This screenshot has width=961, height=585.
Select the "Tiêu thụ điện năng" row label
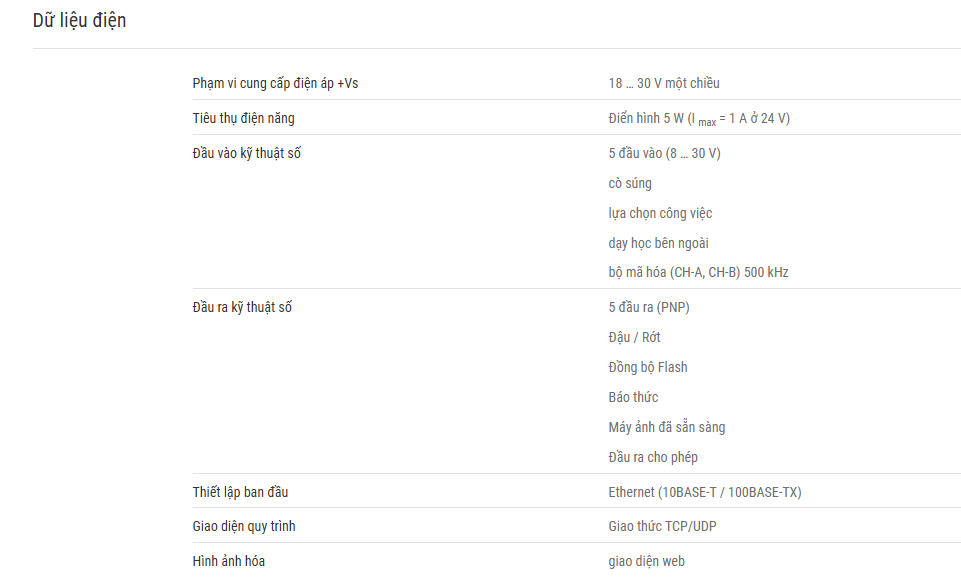click(x=243, y=118)
